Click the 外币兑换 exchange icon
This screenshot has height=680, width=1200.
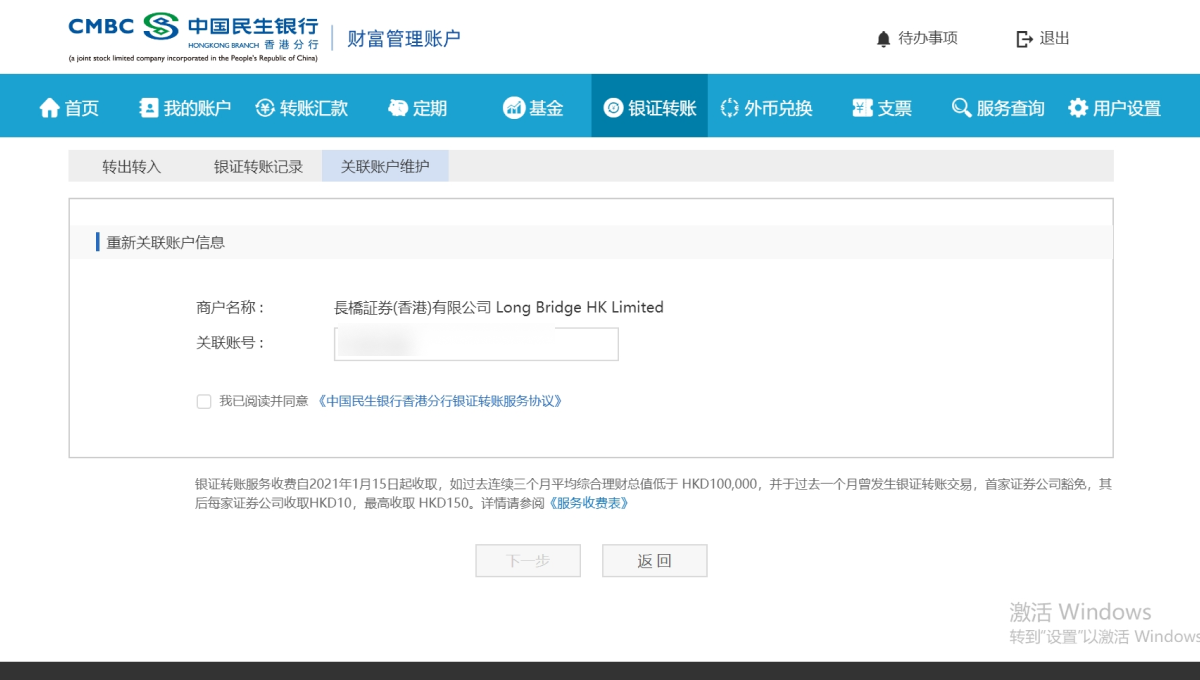(729, 108)
